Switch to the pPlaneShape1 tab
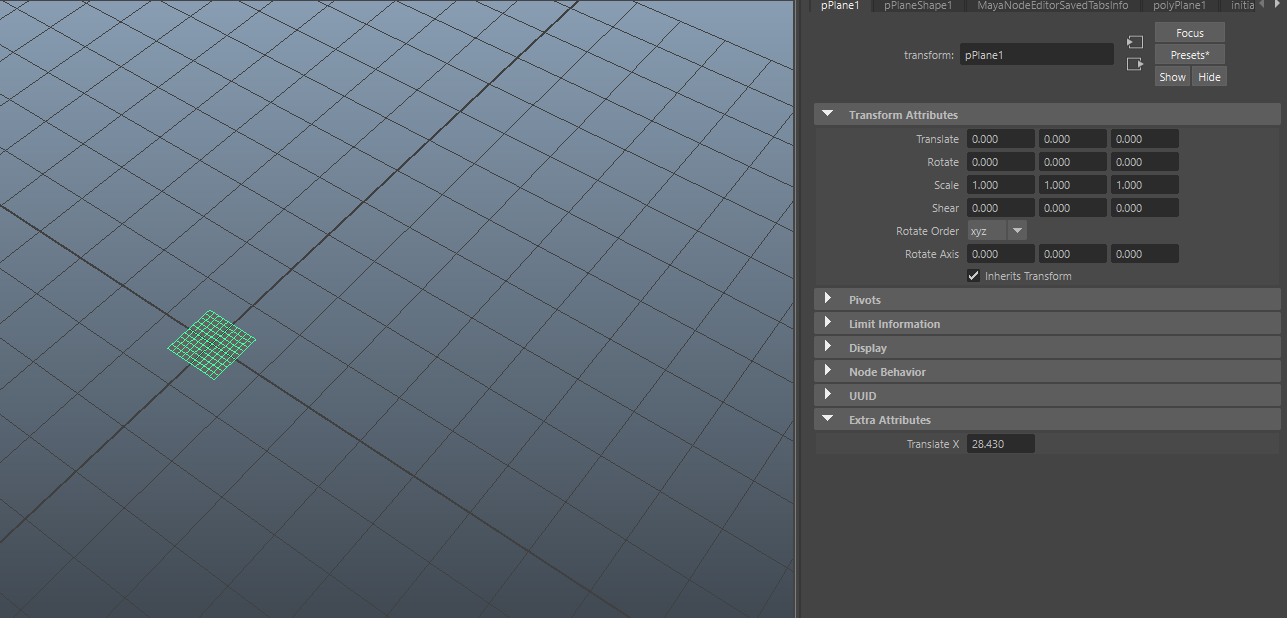This screenshot has width=1287, height=618. point(918,6)
